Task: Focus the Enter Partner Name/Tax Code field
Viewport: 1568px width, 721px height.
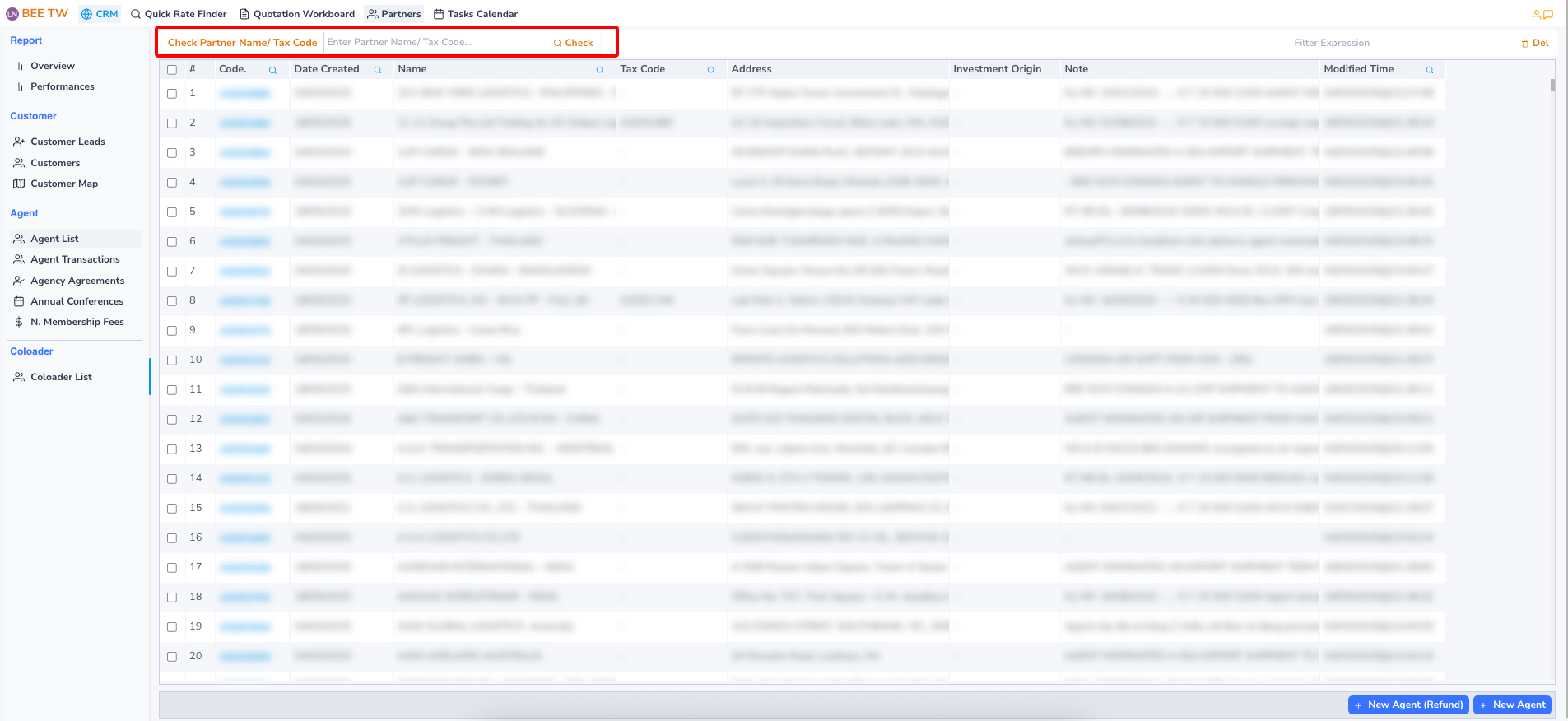Action: pos(434,42)
